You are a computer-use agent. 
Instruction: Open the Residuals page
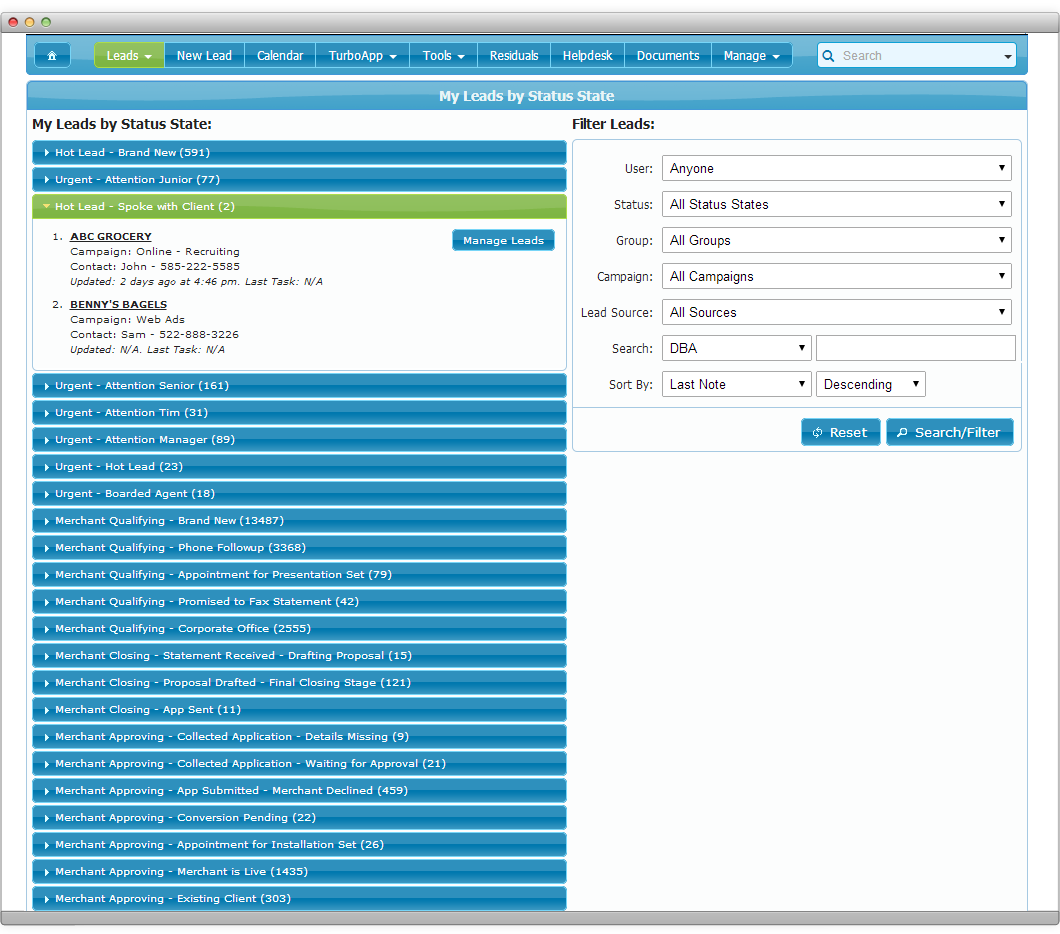point(514,55)
